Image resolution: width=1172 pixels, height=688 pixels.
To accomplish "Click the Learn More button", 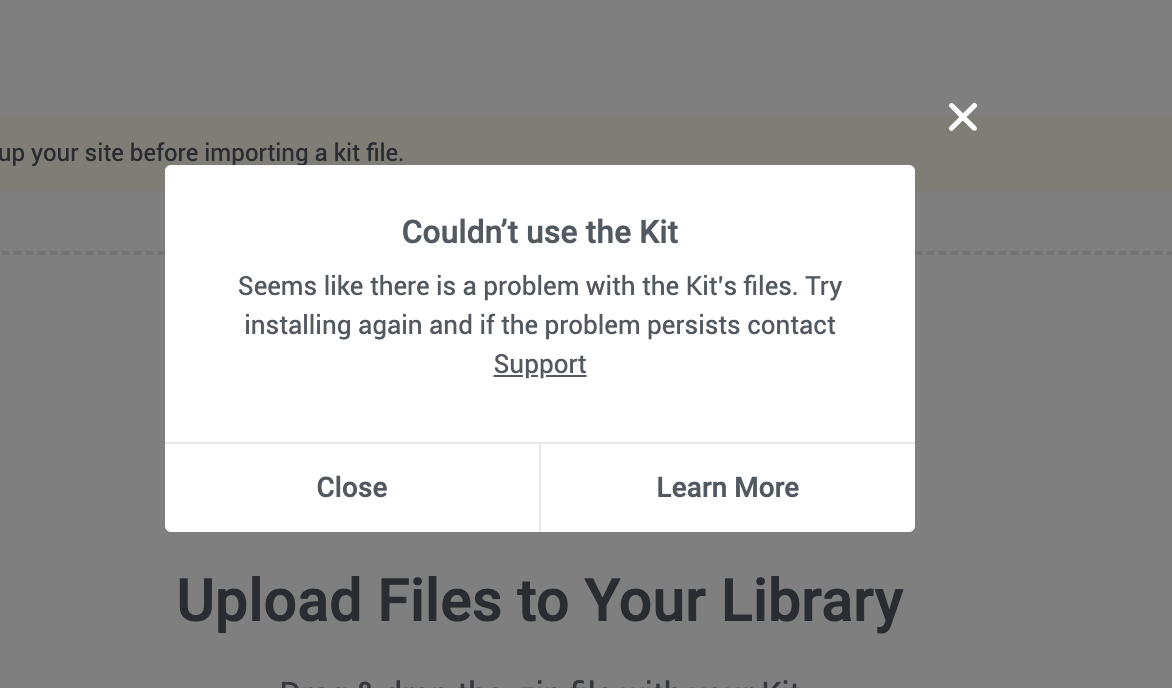I will 727,487.
